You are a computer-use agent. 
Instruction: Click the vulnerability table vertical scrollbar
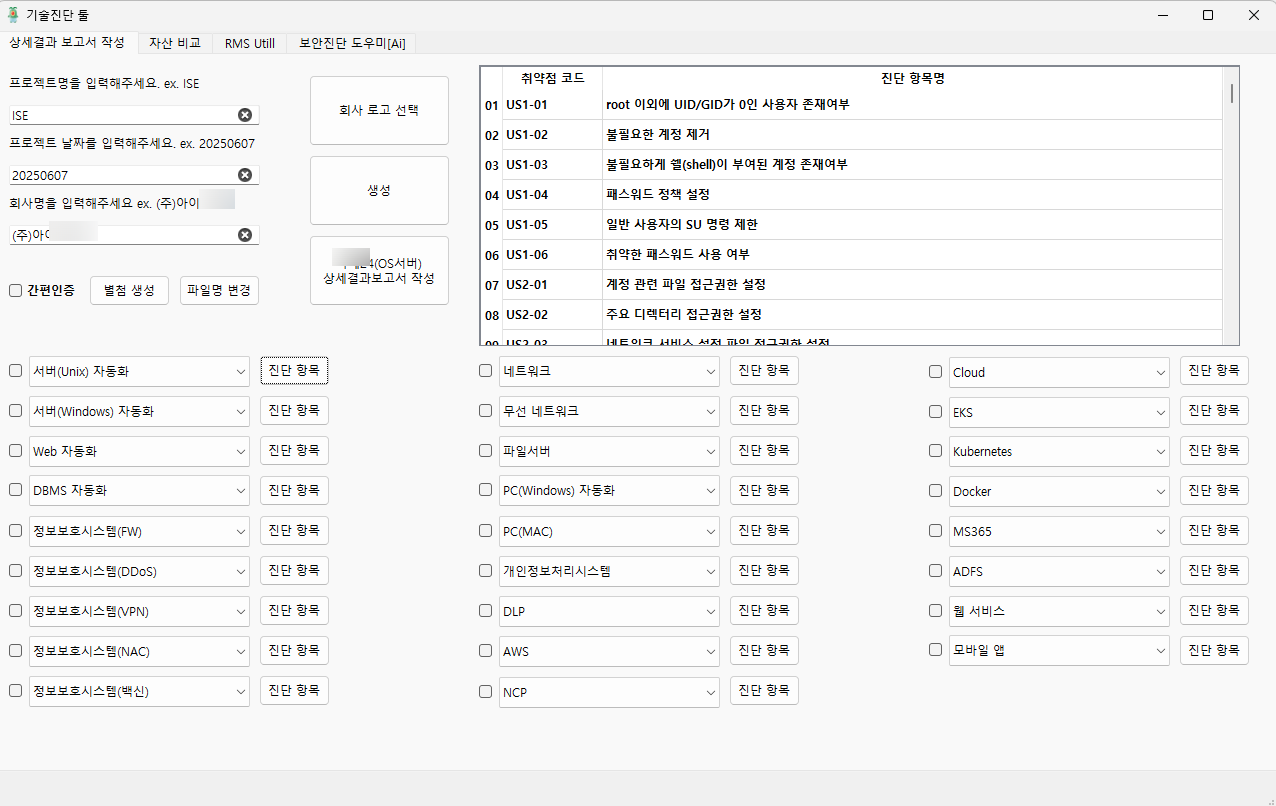(x=1231, y=200)
